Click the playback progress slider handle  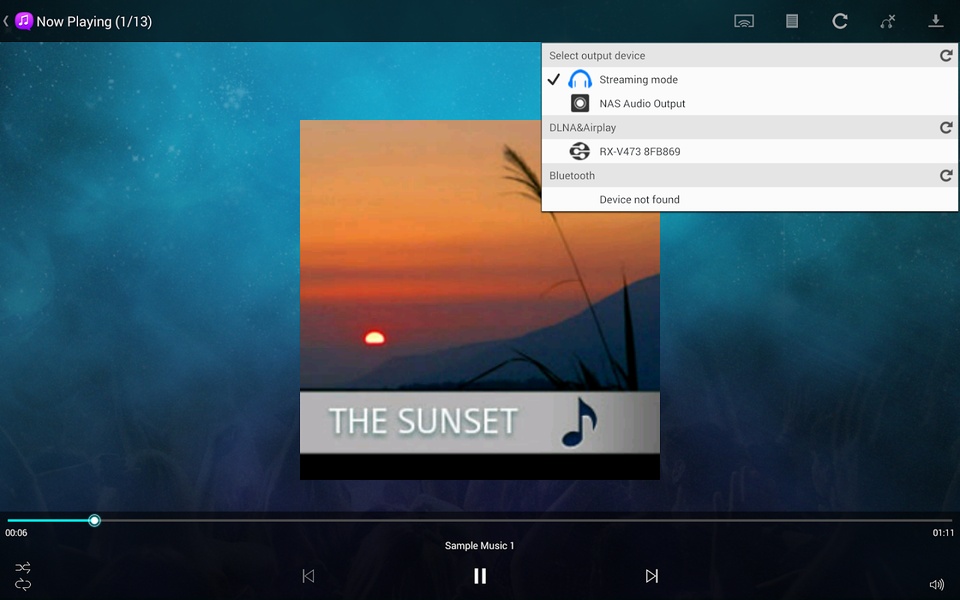point(94,520)
